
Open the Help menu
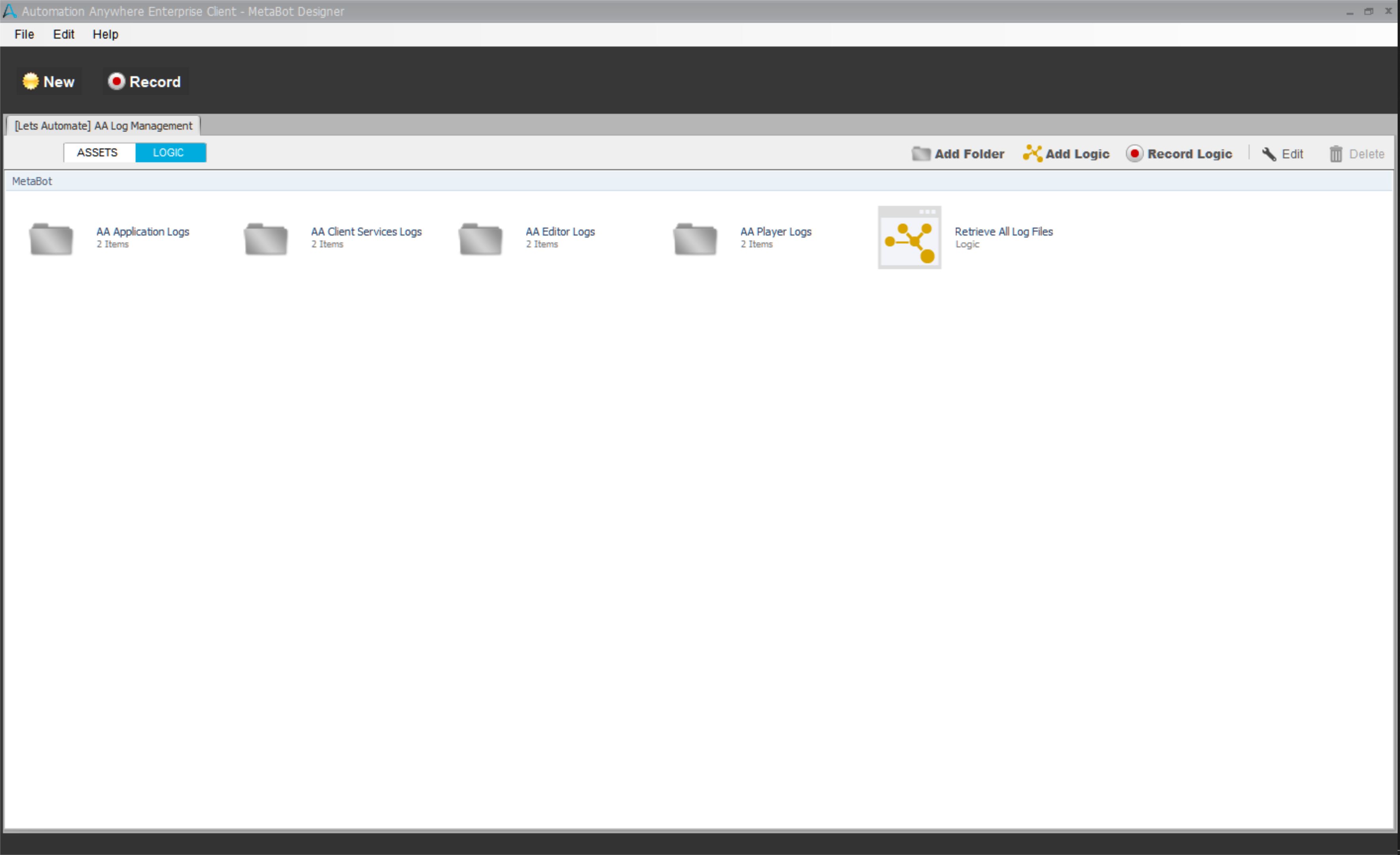[x=105, y=34]
